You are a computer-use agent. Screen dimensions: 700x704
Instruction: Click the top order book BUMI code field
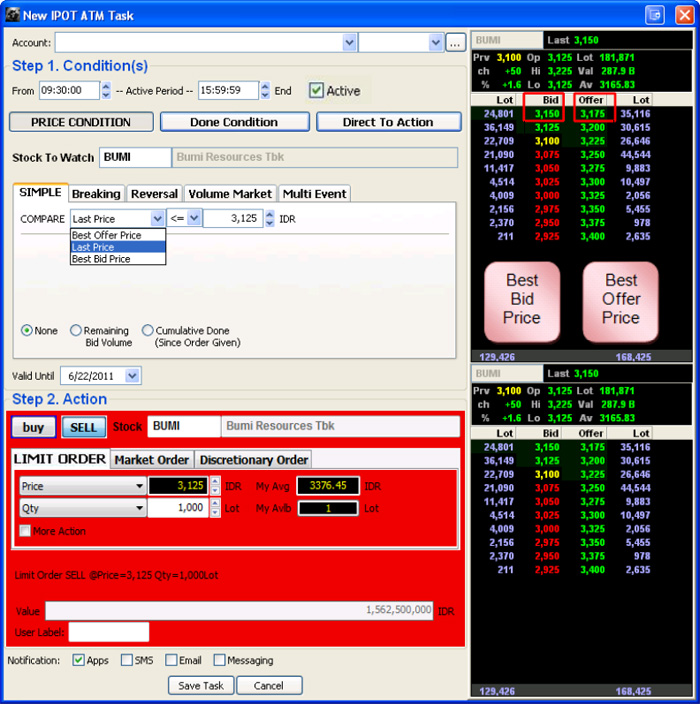point(507,40)
